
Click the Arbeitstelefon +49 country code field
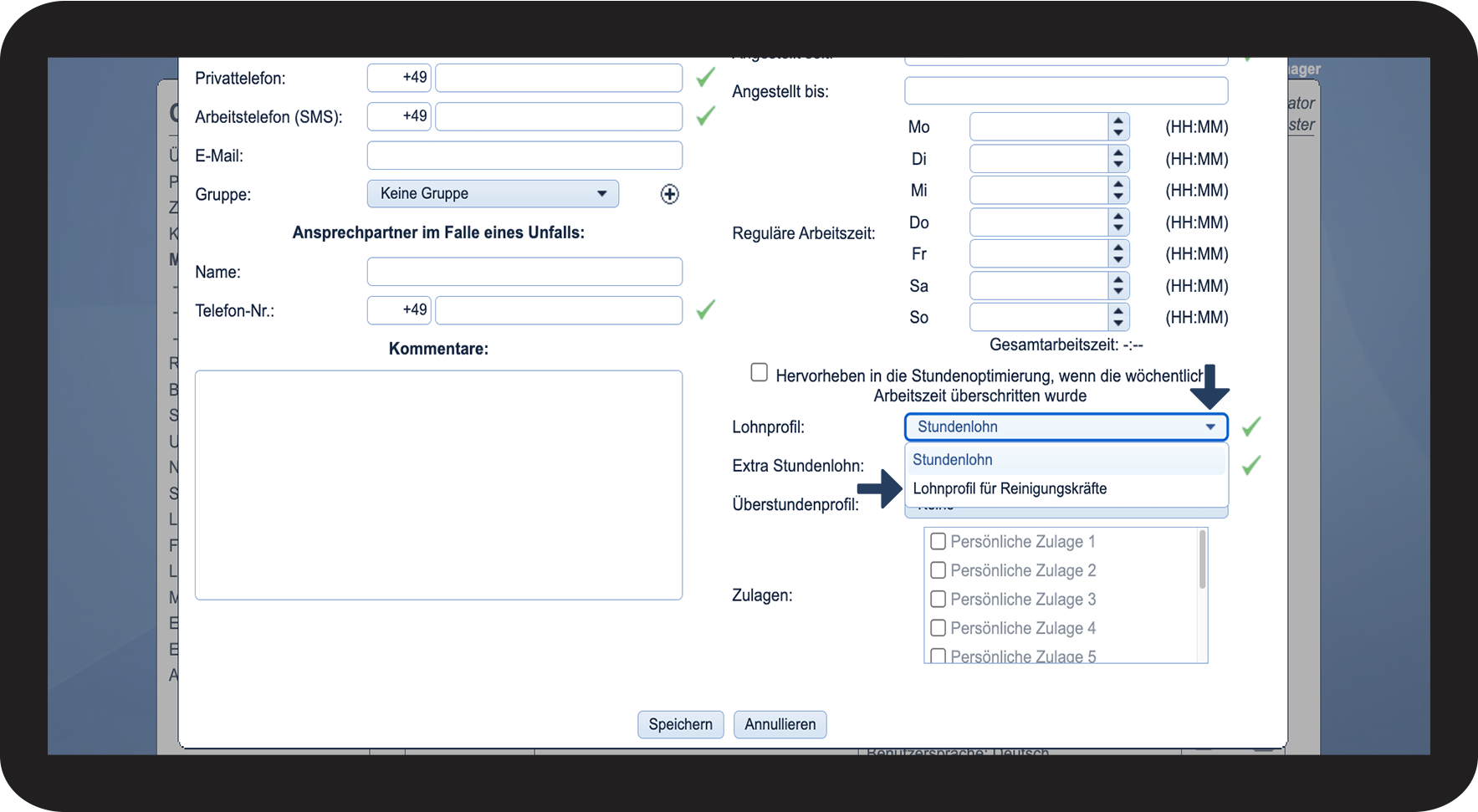tap(399, 116)
